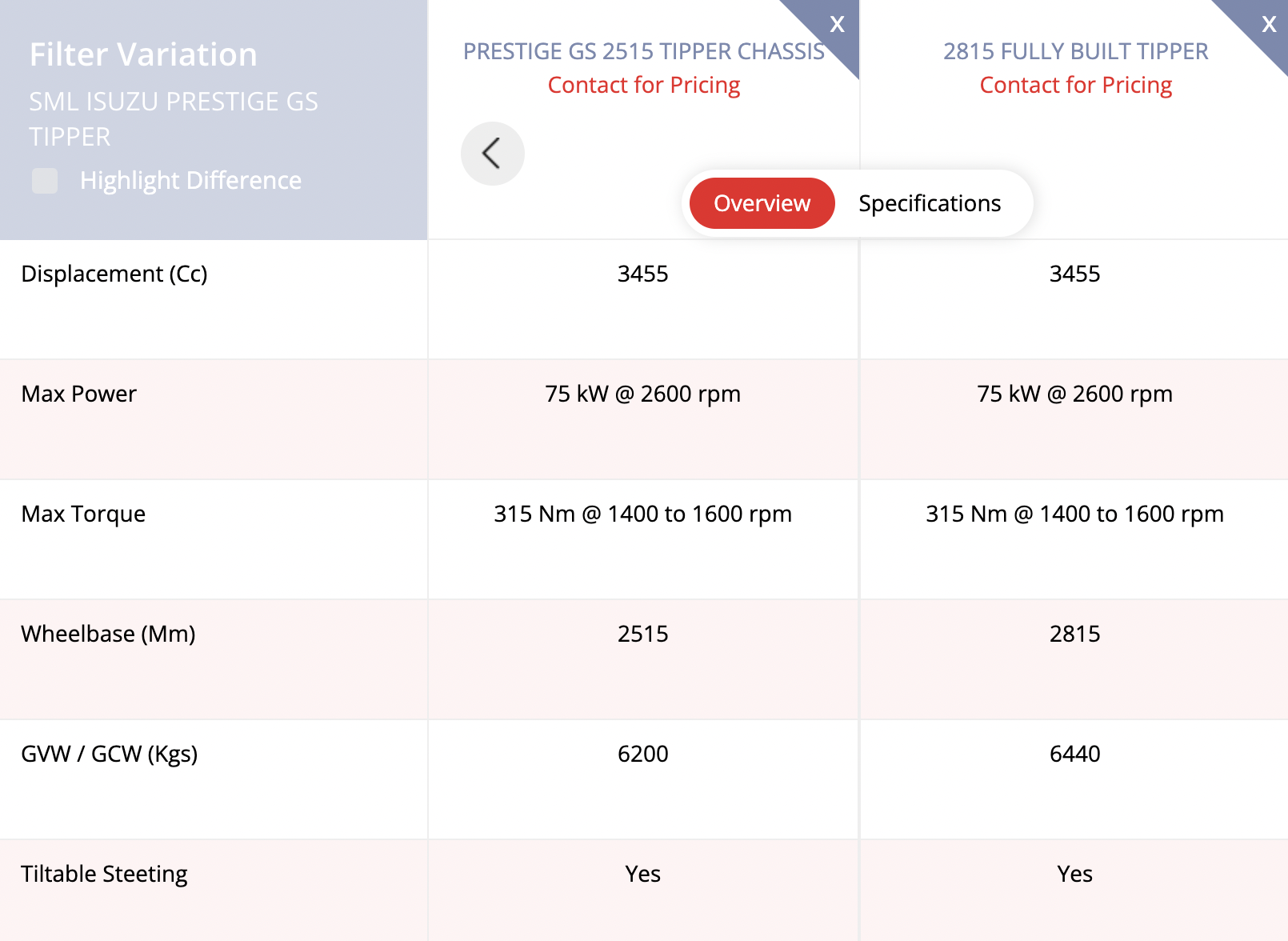1288x941 pixels.
Task: Click the Highlight Difference label
Action: point(190,181)
